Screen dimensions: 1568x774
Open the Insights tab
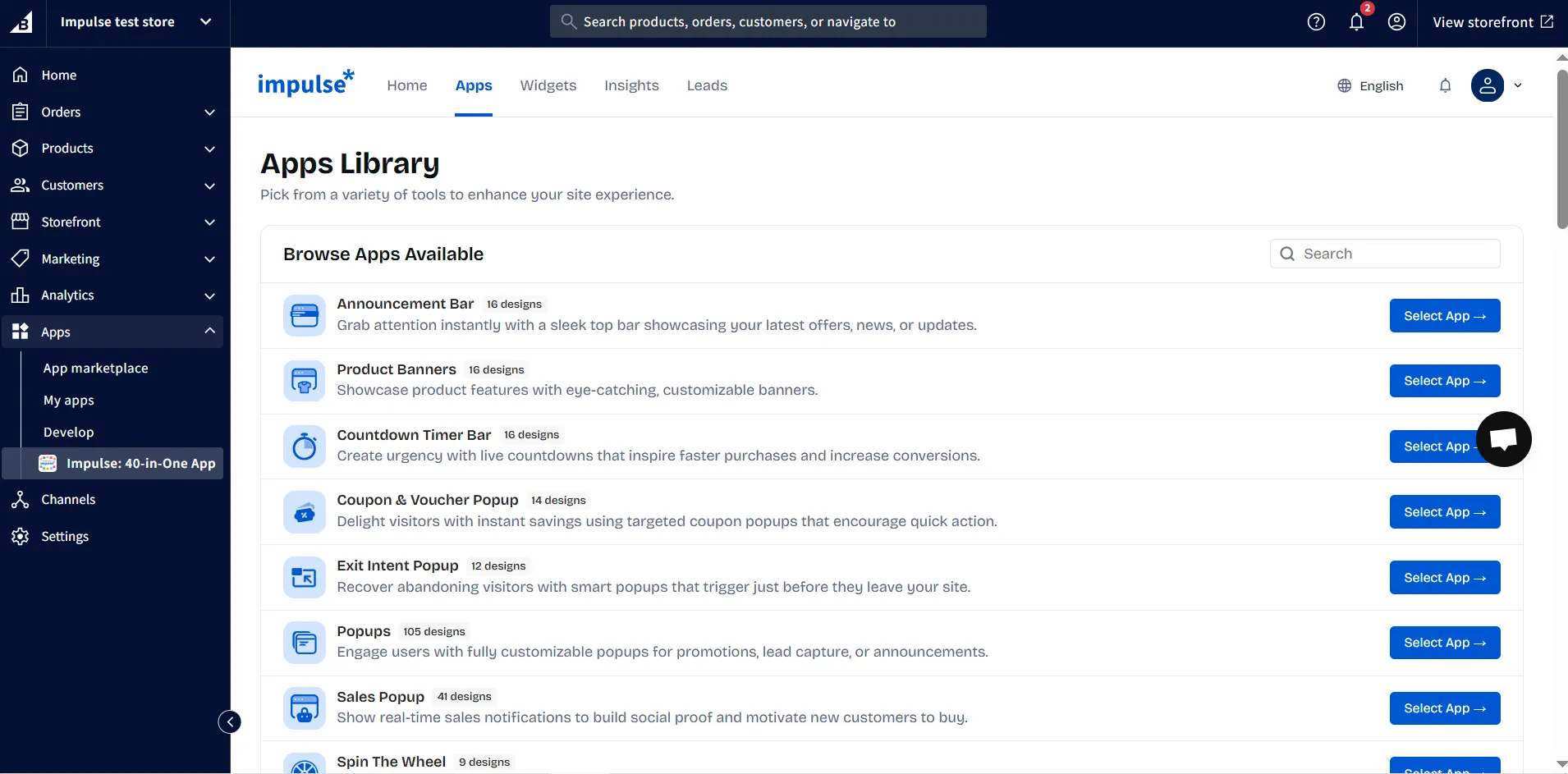[x=631, y=85]
